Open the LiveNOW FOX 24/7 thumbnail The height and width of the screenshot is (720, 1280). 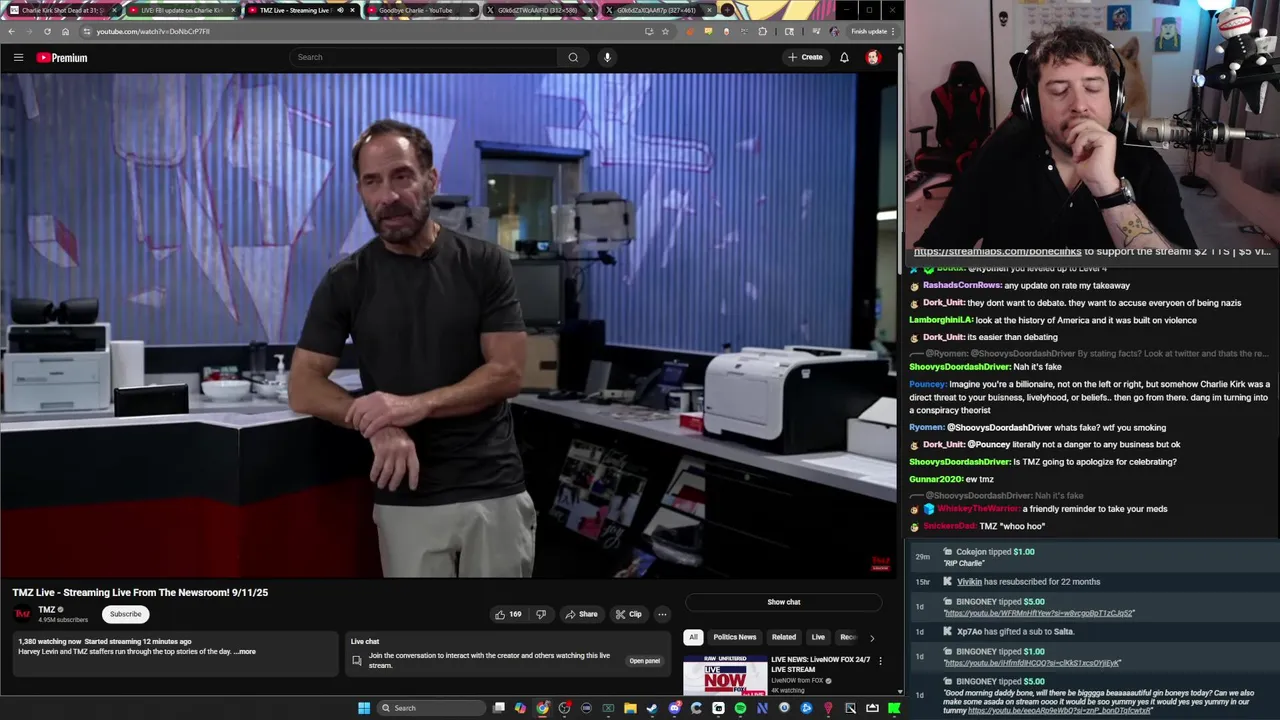(725, 675)
